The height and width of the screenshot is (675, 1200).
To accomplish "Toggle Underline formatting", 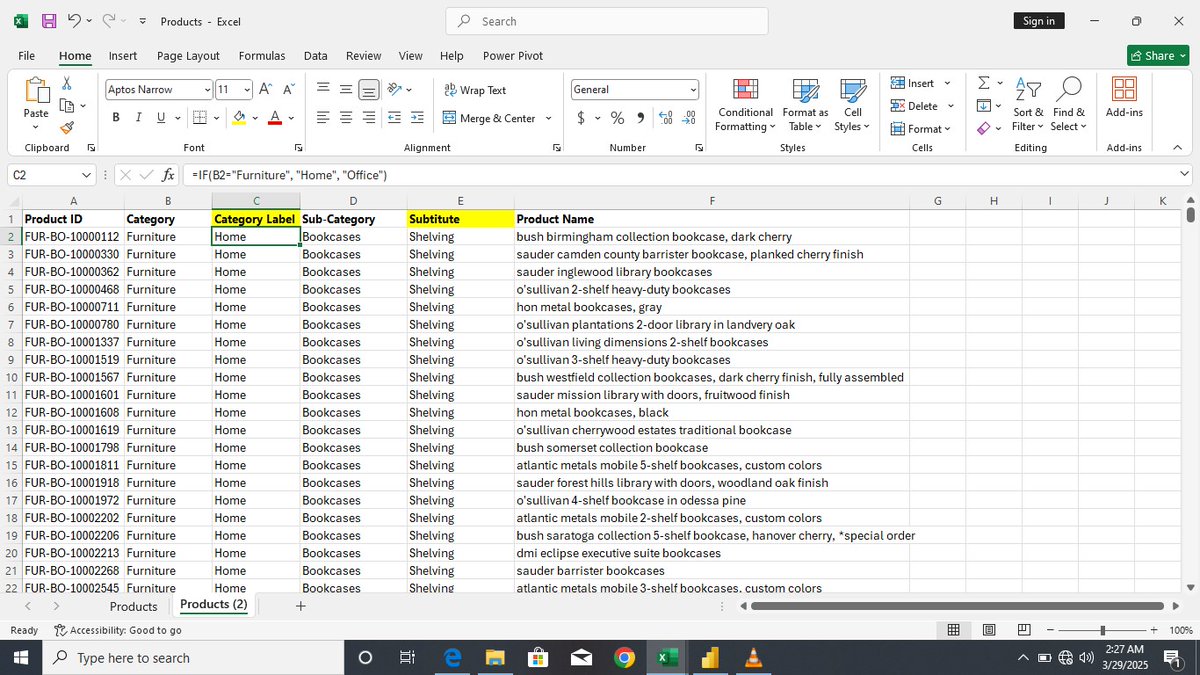I will pyautogui.click(x=161, y=118).
